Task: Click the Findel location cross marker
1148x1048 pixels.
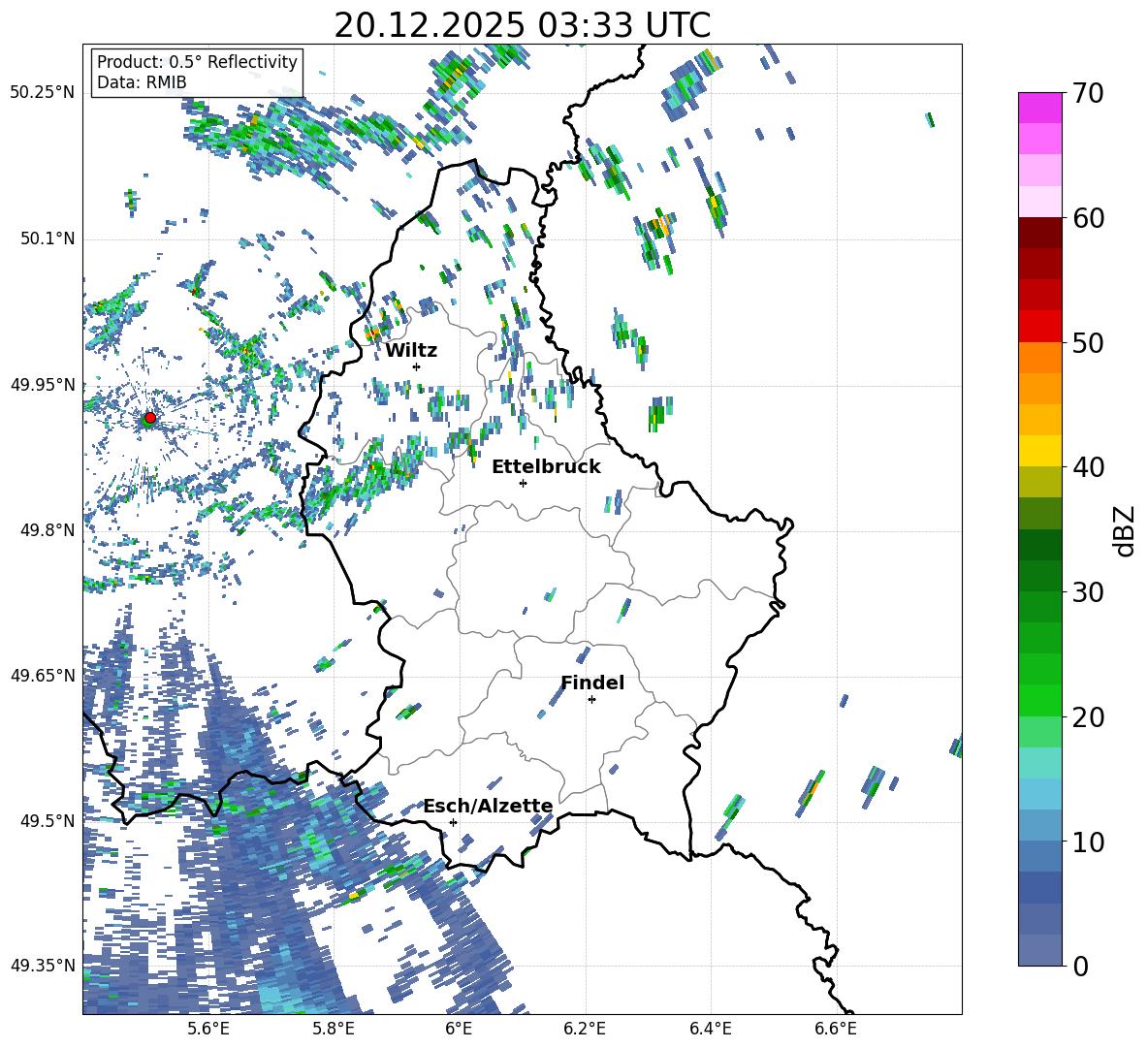Action: (591, 700)
